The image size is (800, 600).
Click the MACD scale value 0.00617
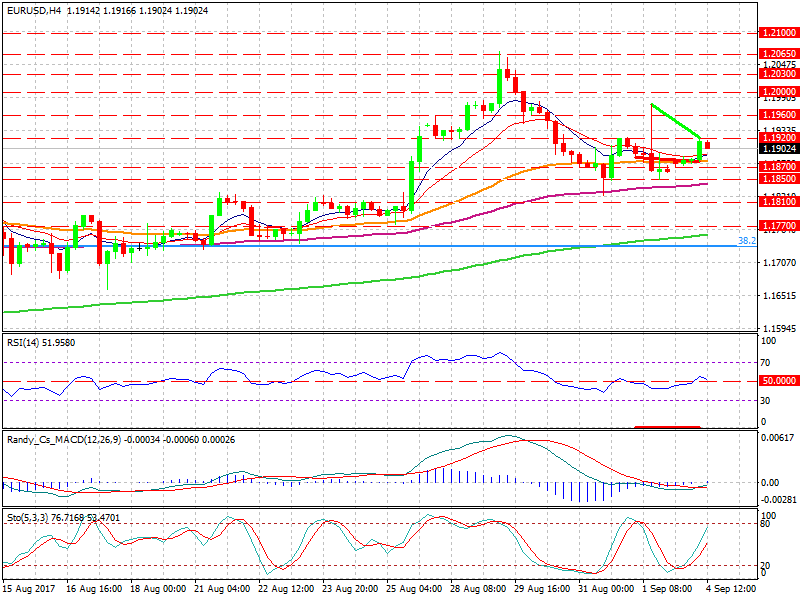[x=778, y=438]
